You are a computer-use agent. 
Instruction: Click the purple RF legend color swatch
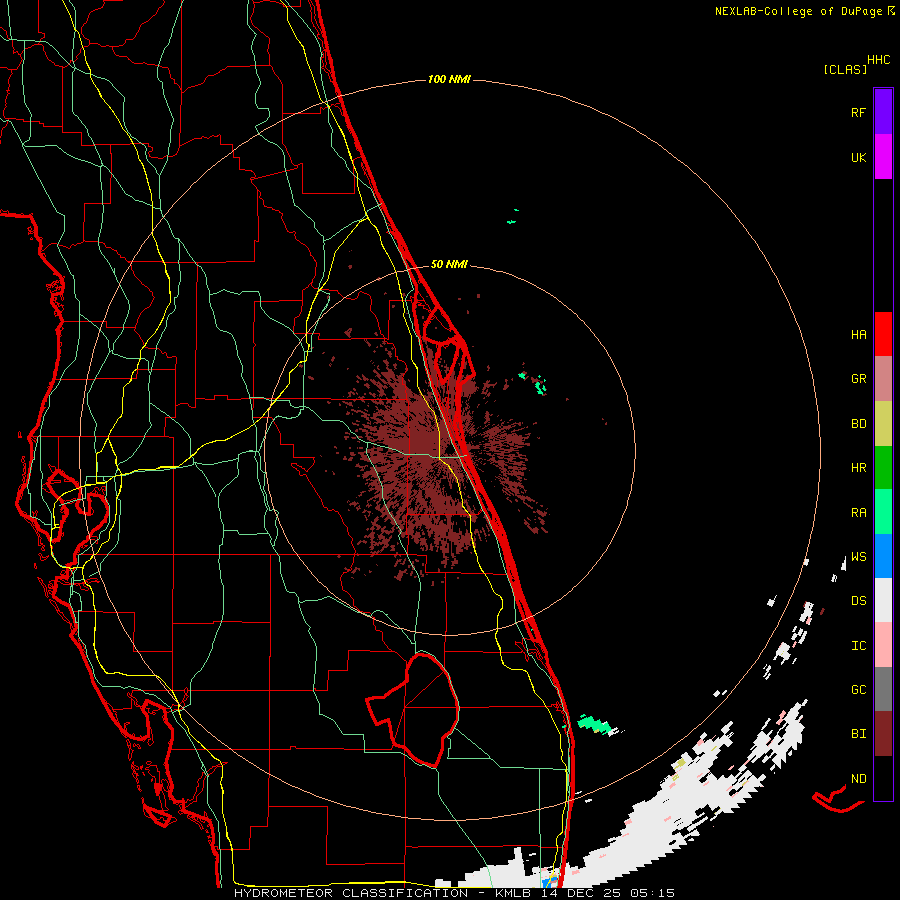point(883,112)
